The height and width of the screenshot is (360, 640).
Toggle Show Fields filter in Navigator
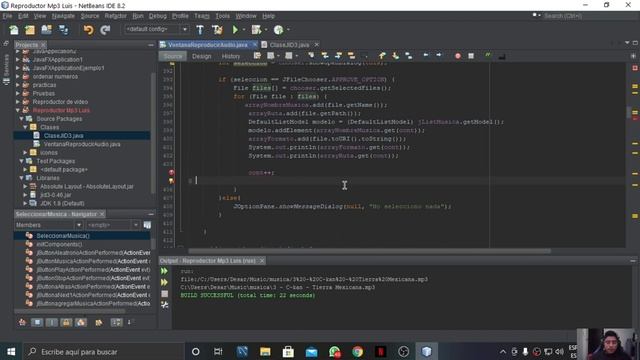click(37, 322)
